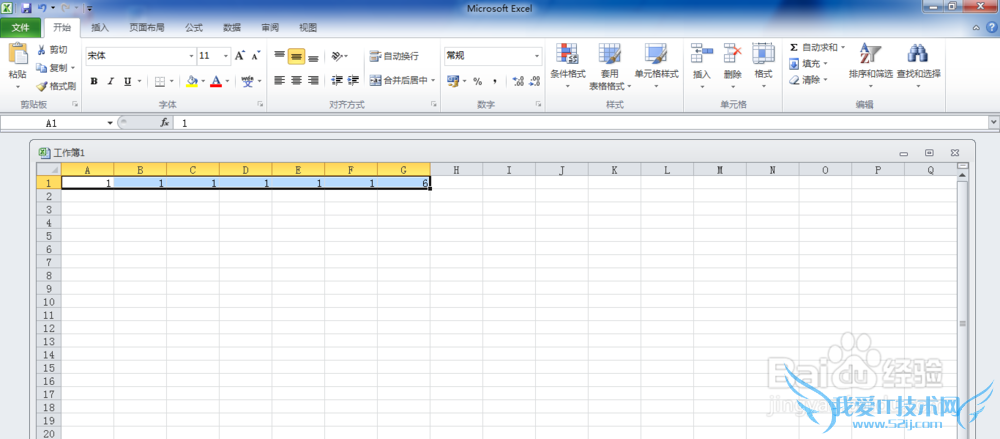
Task: Switch to Formulas (公式) tab
Action: (193, 27)
